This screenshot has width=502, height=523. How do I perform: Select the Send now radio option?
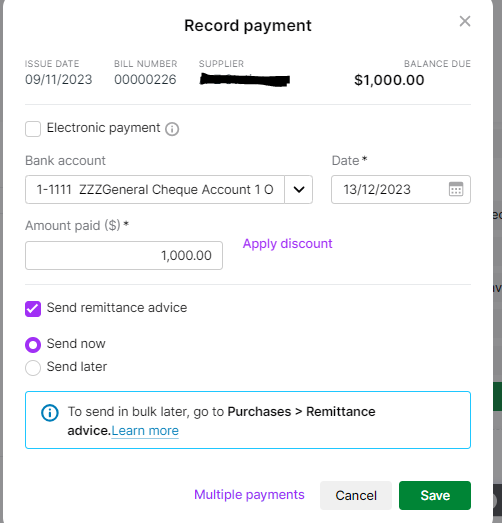coord(33,345)
